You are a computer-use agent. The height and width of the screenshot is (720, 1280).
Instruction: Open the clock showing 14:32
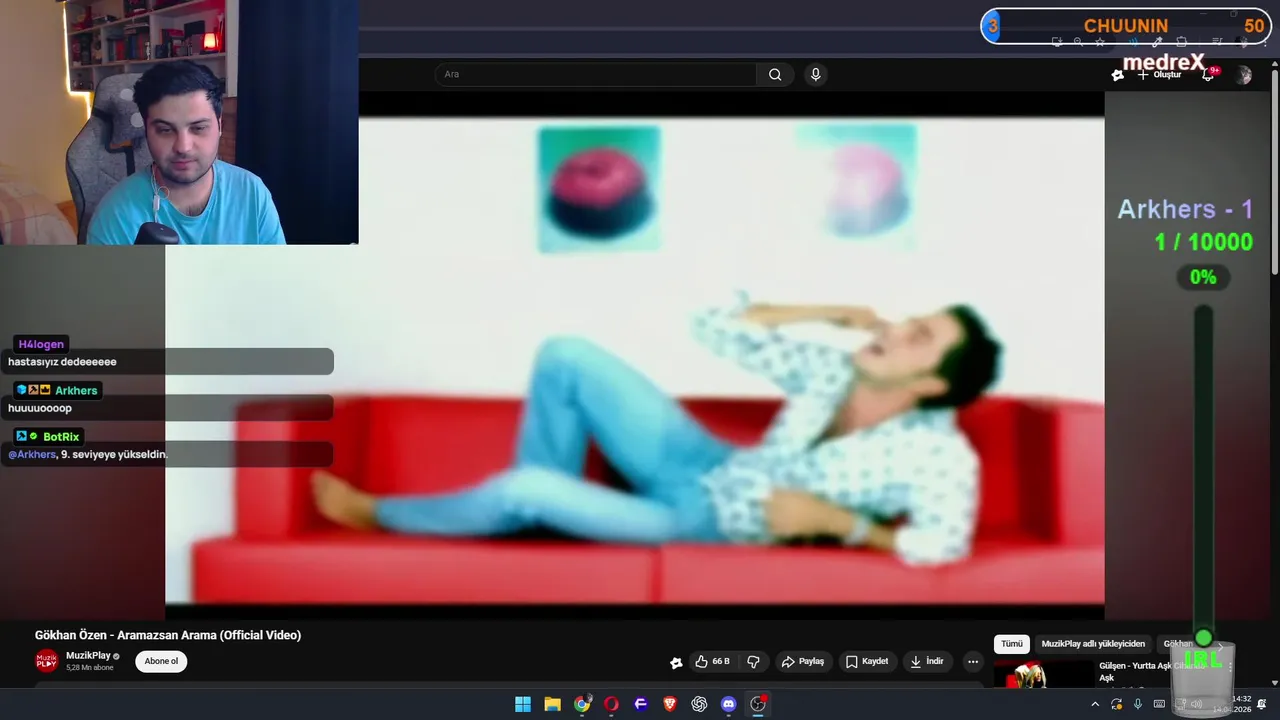(x=1234, y=704)
